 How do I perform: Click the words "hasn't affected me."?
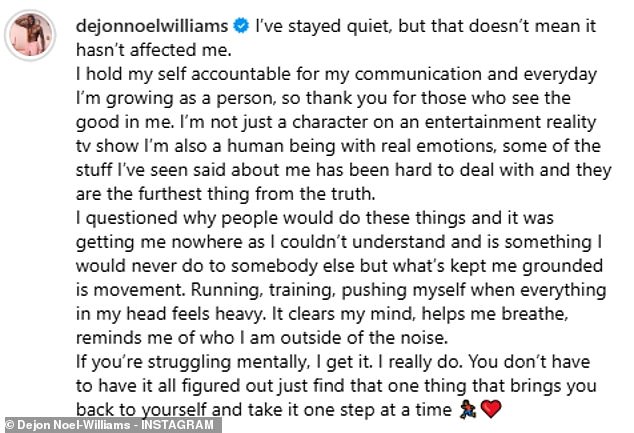tap(154, 50)
